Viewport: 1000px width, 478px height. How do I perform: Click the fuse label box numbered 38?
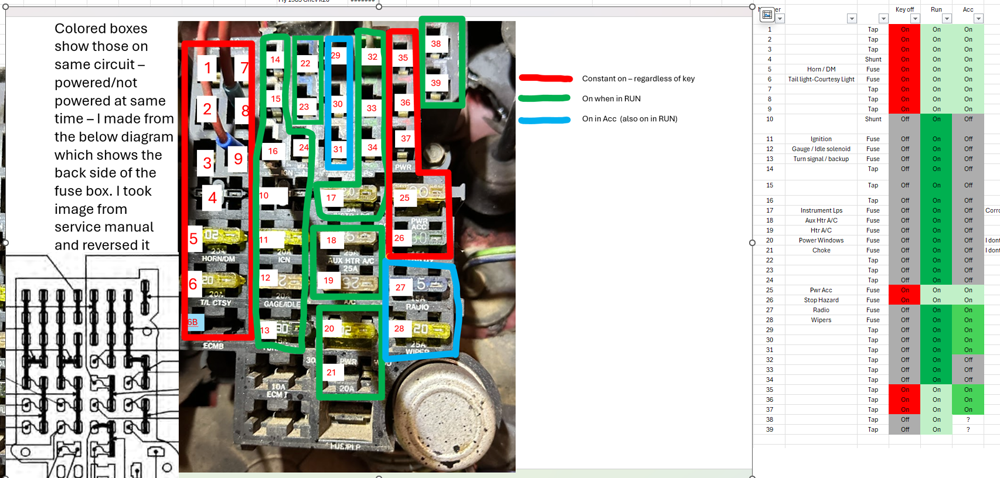click(436, 43)
